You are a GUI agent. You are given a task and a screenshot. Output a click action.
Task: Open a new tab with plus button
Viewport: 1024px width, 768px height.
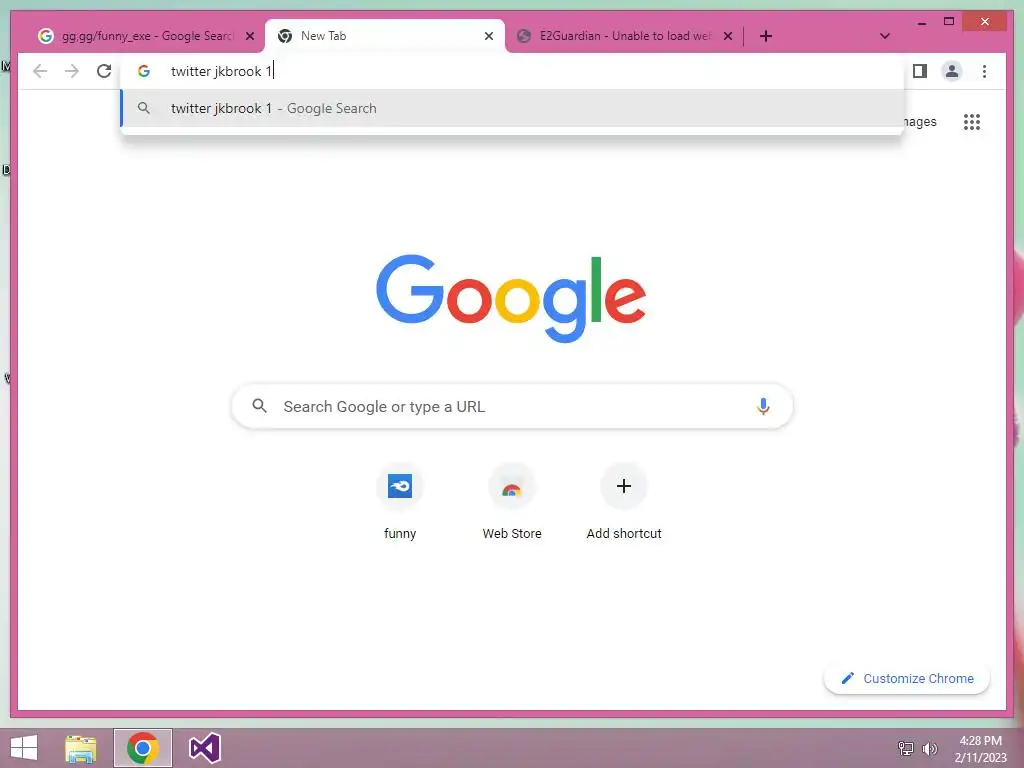coord(766,36)
